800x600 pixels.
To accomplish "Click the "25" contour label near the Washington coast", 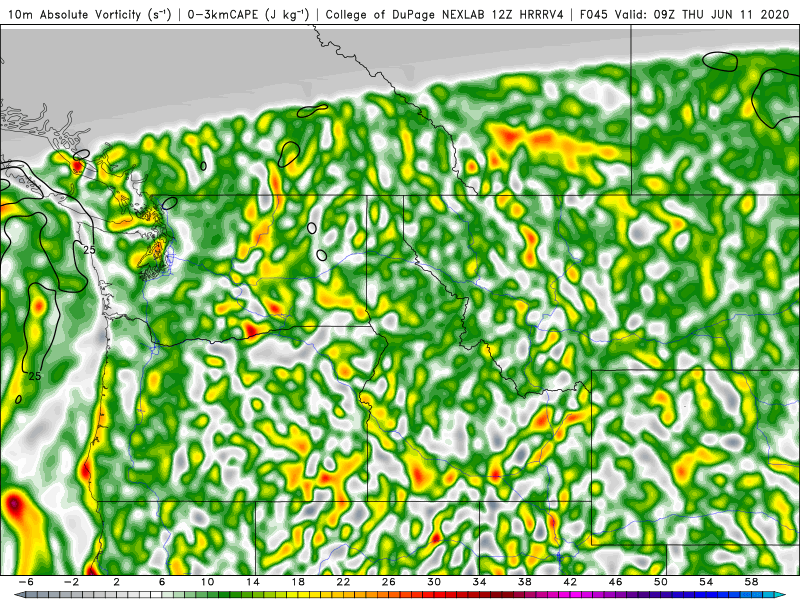I will pos(89,250).
